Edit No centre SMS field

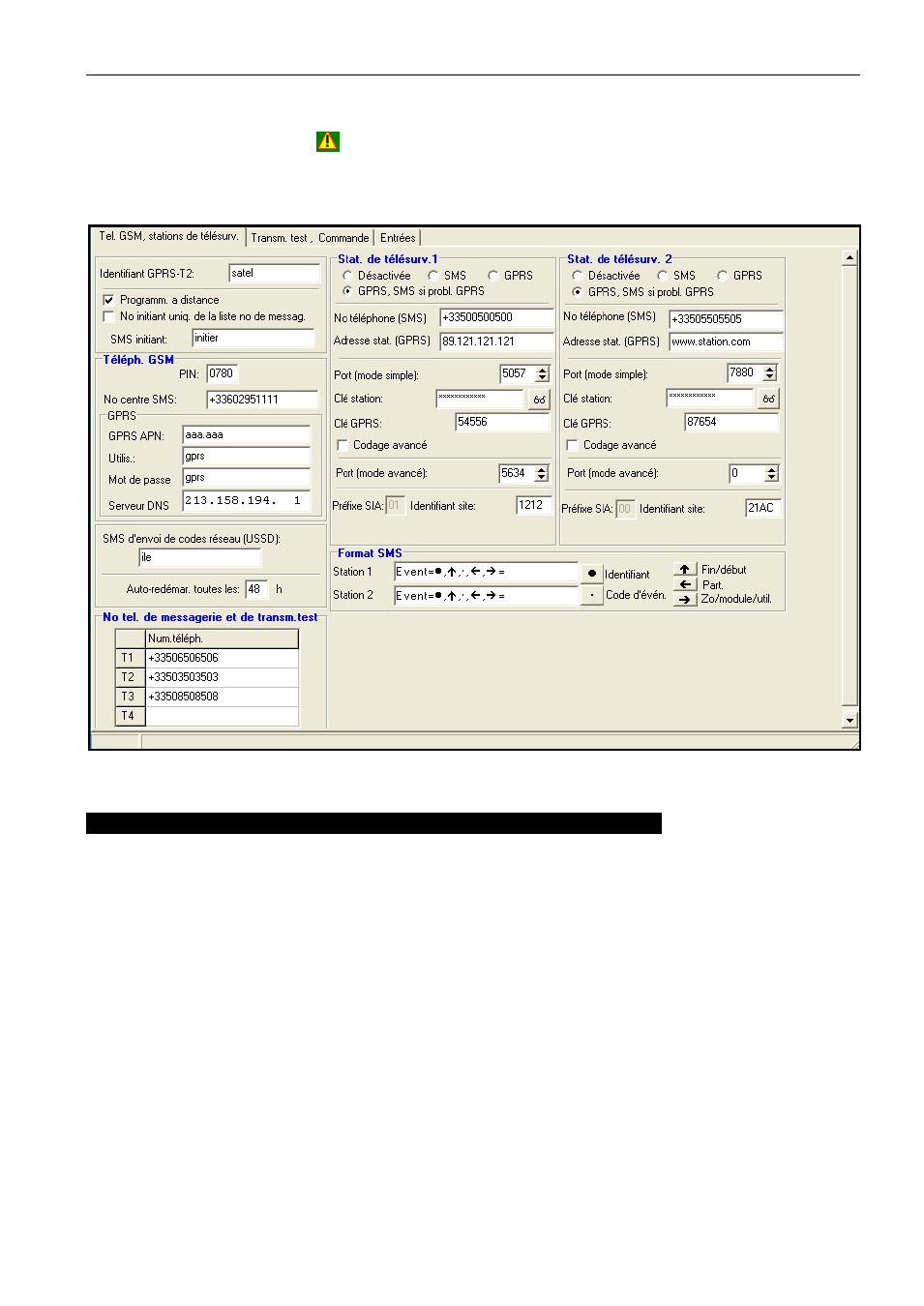tap(262, 400)
